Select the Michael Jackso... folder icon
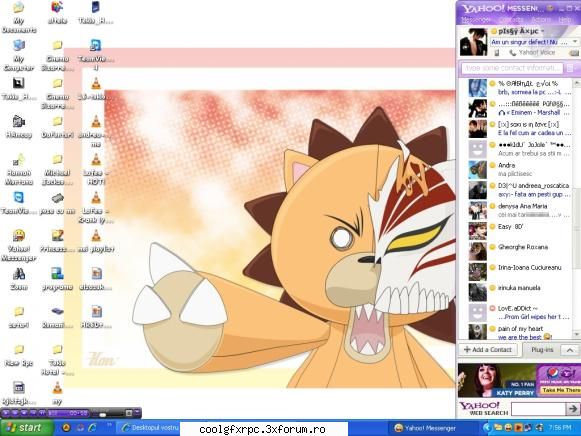Screen dimensions: 581x436 [x=57, y=169]
